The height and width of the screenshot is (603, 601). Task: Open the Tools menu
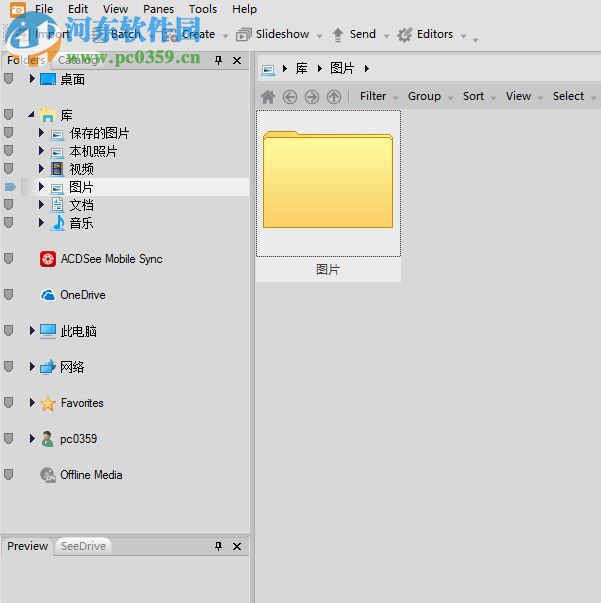[x=203, y=9]
